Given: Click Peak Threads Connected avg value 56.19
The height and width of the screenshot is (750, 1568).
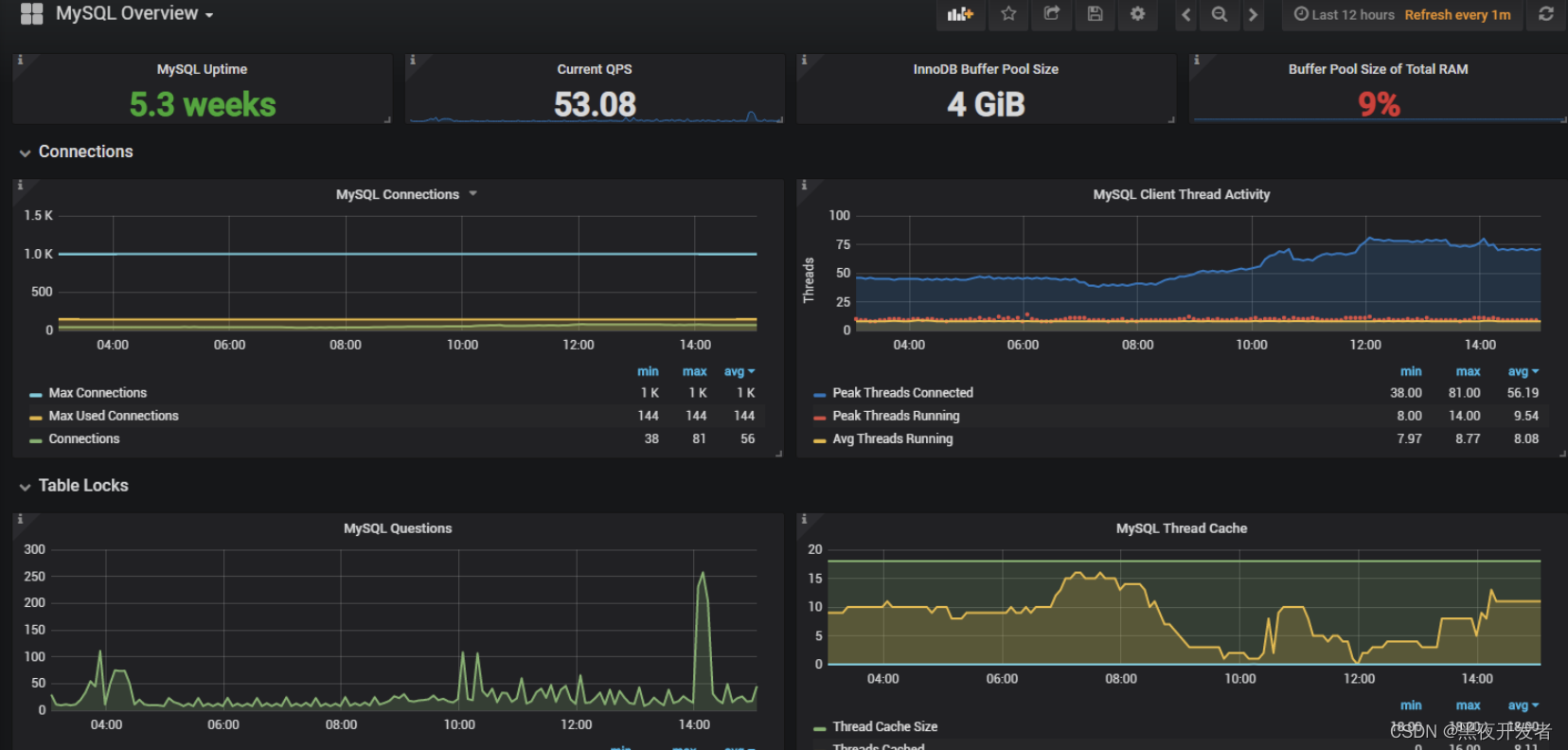Looking at the screenshot, I should (1523, 393).
